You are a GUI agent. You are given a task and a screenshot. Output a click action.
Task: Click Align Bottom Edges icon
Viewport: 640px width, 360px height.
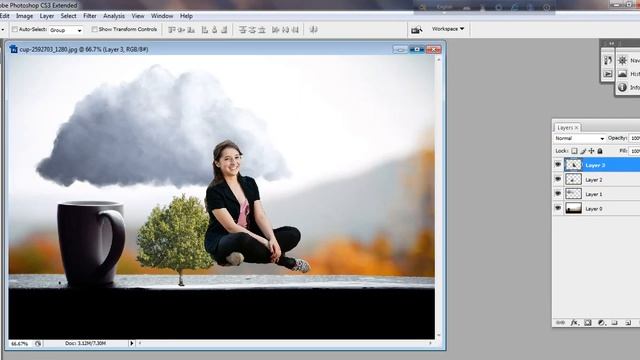(191, 29)
